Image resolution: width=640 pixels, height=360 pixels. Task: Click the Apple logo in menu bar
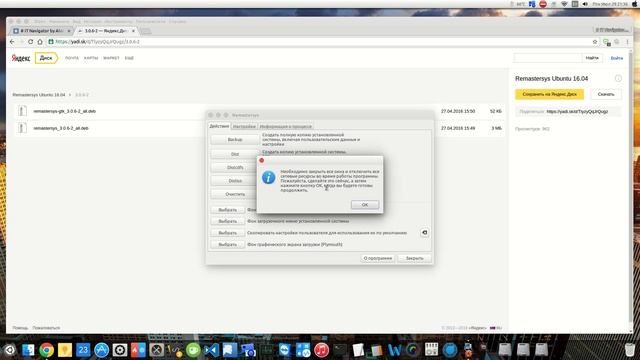pos(635,4)
